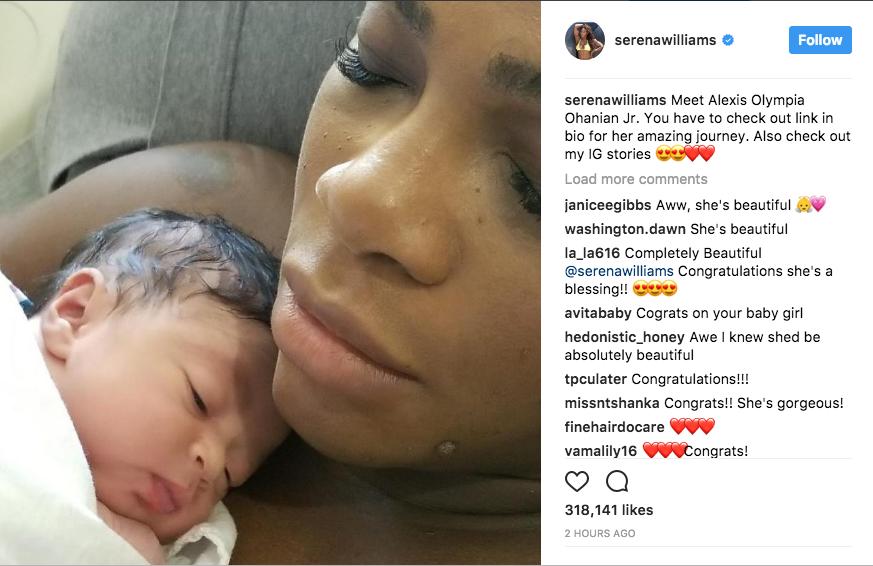The height and width of the screenshot is (566, 873).
Task: Open hedonistic_honey profile link
Action: [624, 337]
